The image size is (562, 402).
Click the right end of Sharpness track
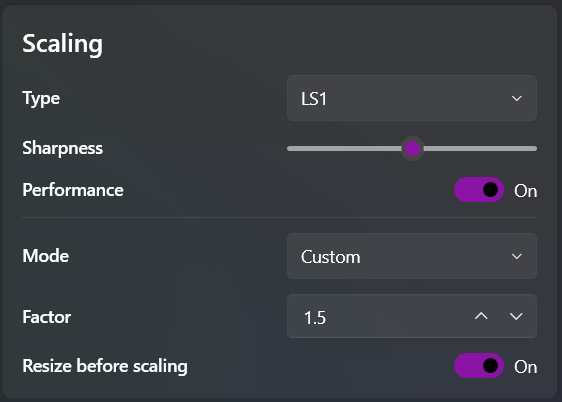[533, 149]
